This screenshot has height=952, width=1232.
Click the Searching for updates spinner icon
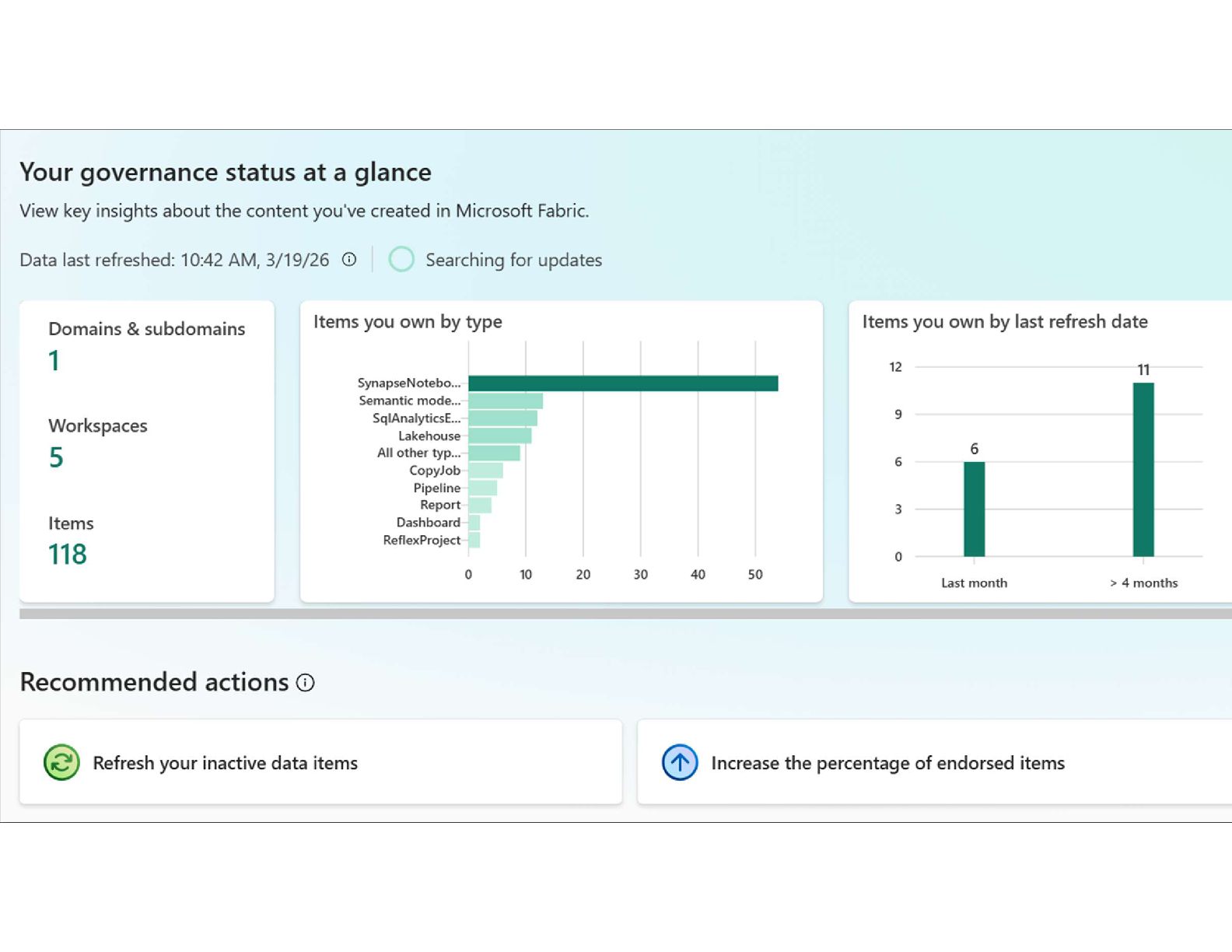point(401,259)
